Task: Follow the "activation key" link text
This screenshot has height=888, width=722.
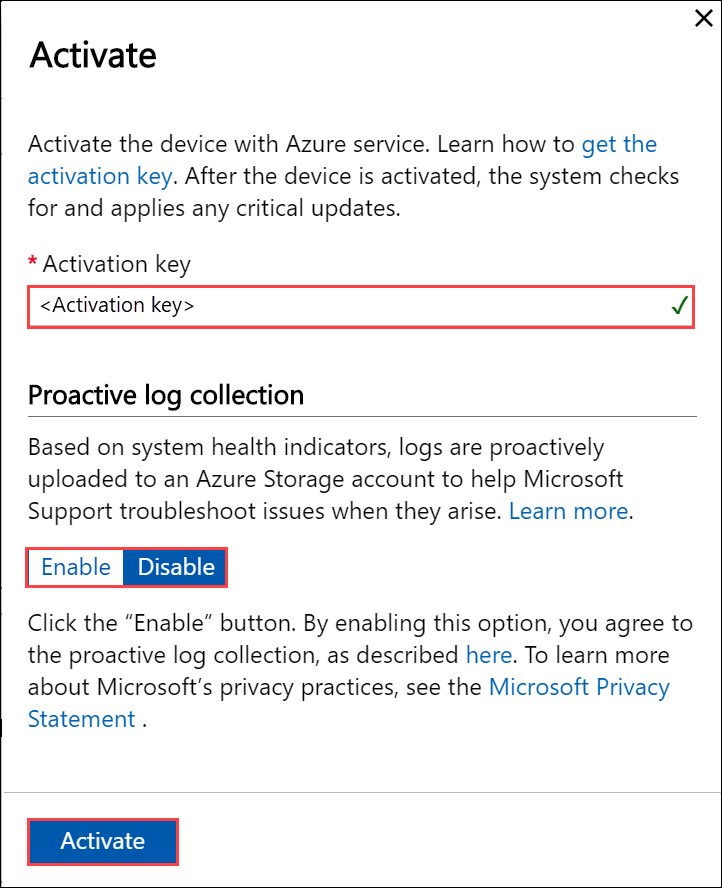Action: (x=100, y=176)
